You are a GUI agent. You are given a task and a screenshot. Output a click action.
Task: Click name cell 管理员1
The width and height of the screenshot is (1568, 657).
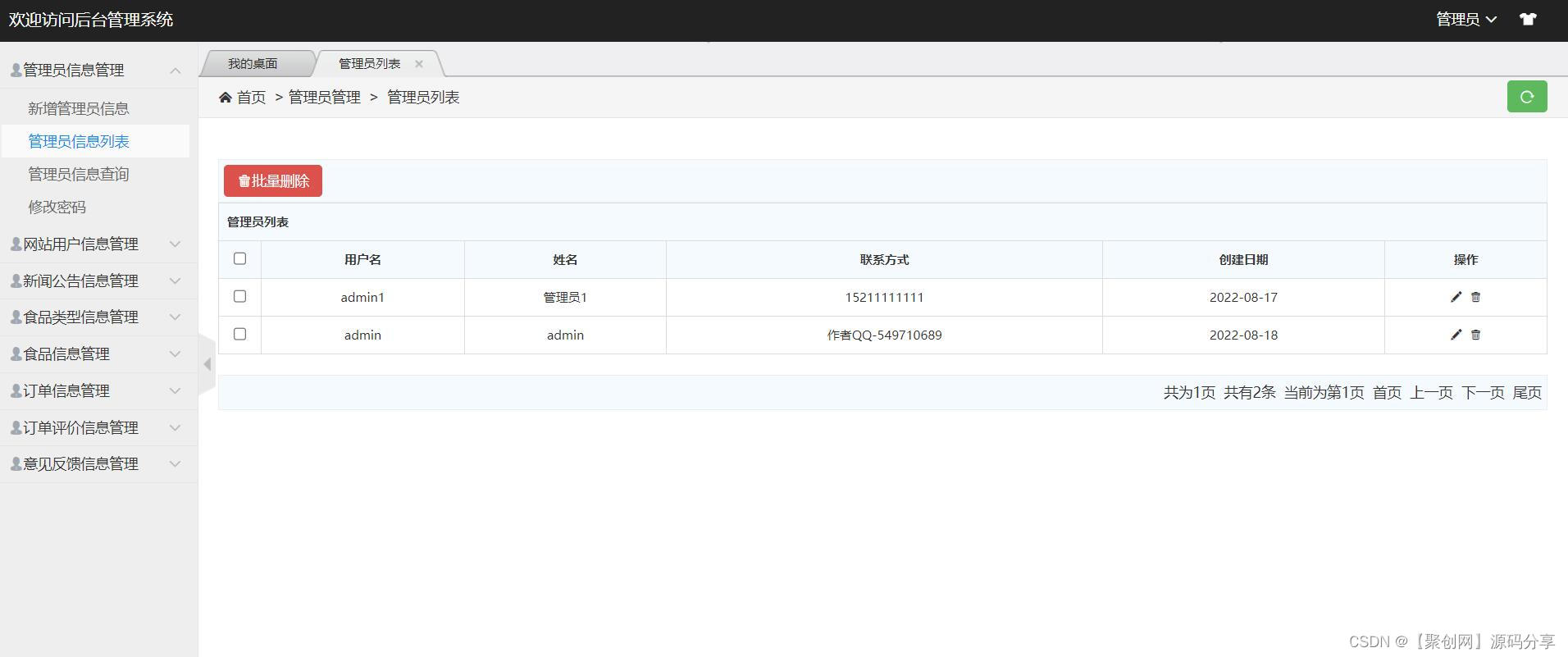[x=565, y=298]
